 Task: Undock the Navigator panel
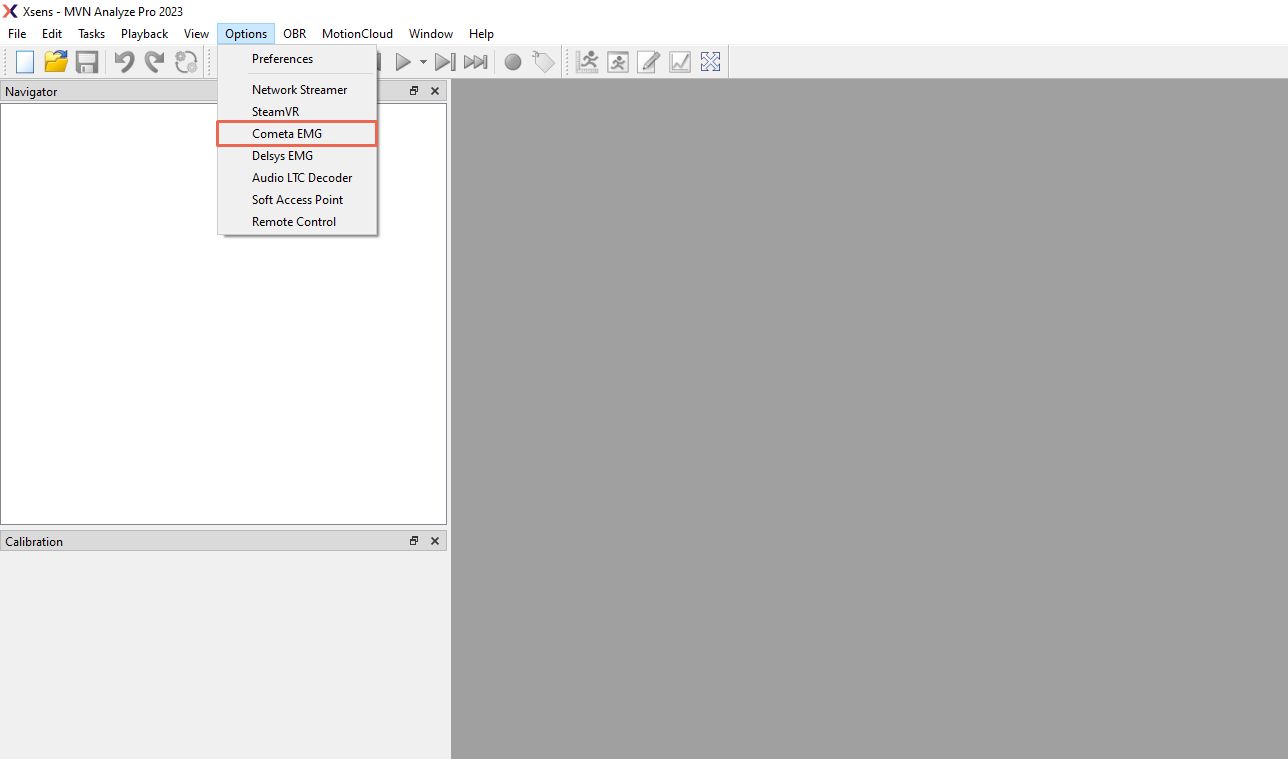(414, 91)
